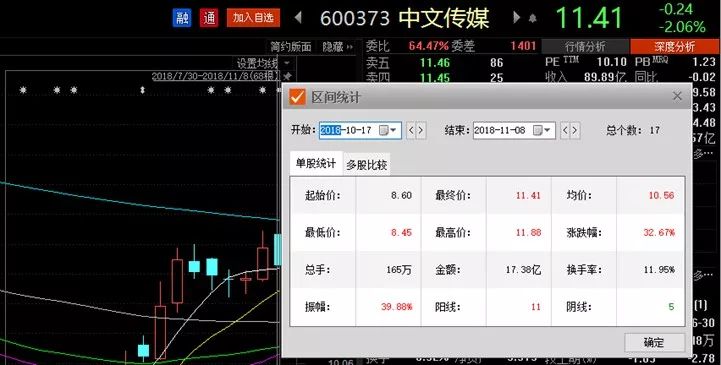This screenshot has height=365, width=721.
Task: Click the 卖五 price 11.46
Action: coord(435,63)
